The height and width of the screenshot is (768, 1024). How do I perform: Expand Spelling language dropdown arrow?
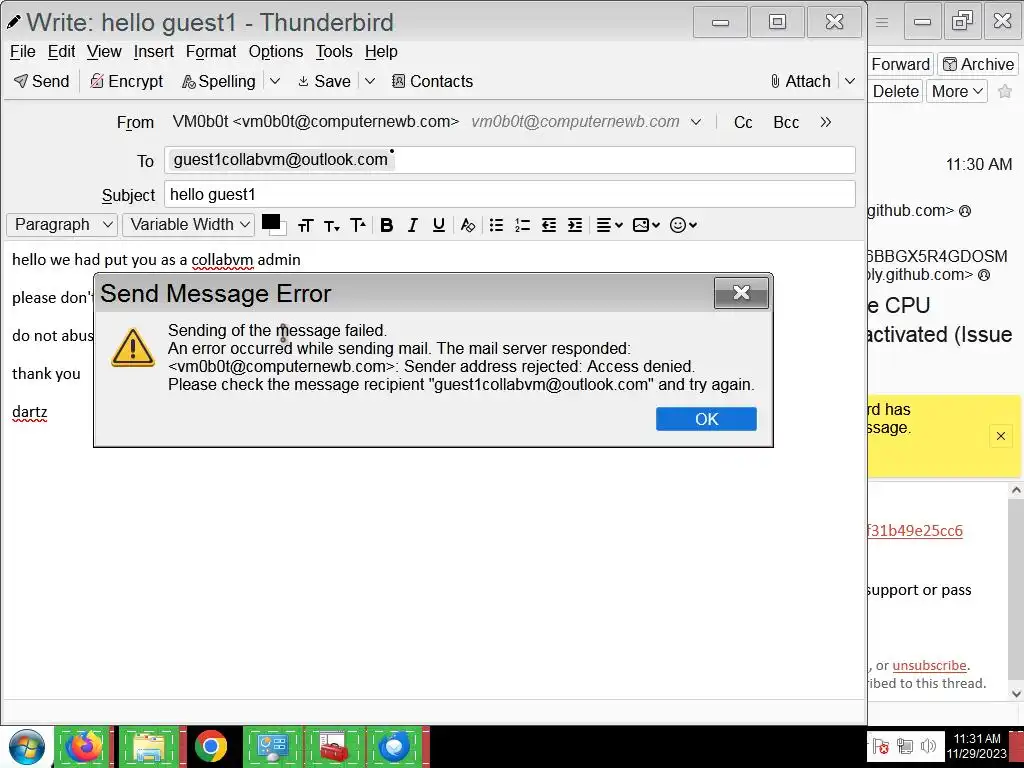click(275, 81)
